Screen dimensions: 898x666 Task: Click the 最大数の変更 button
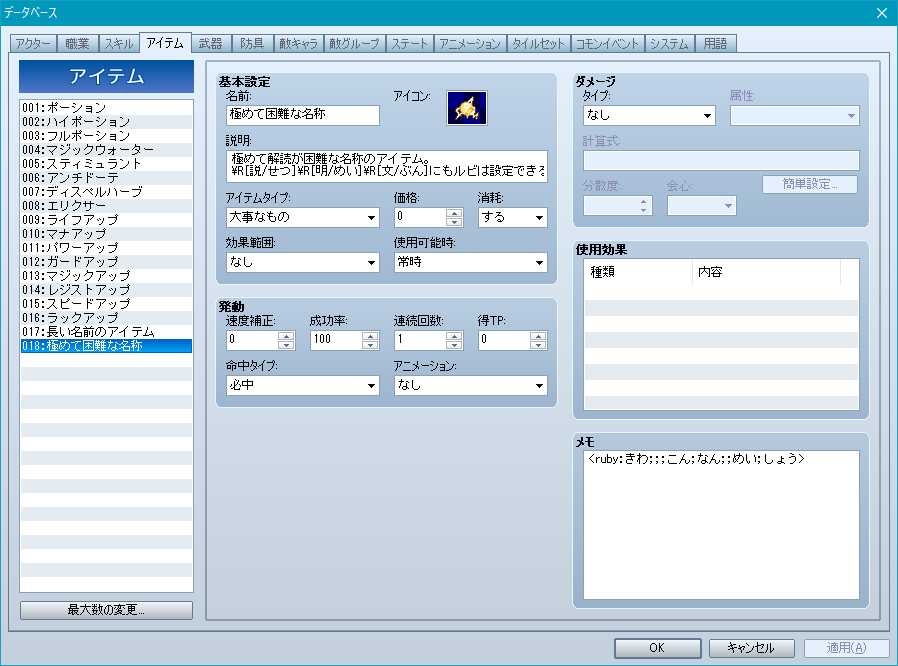click(x=106, y=610)
